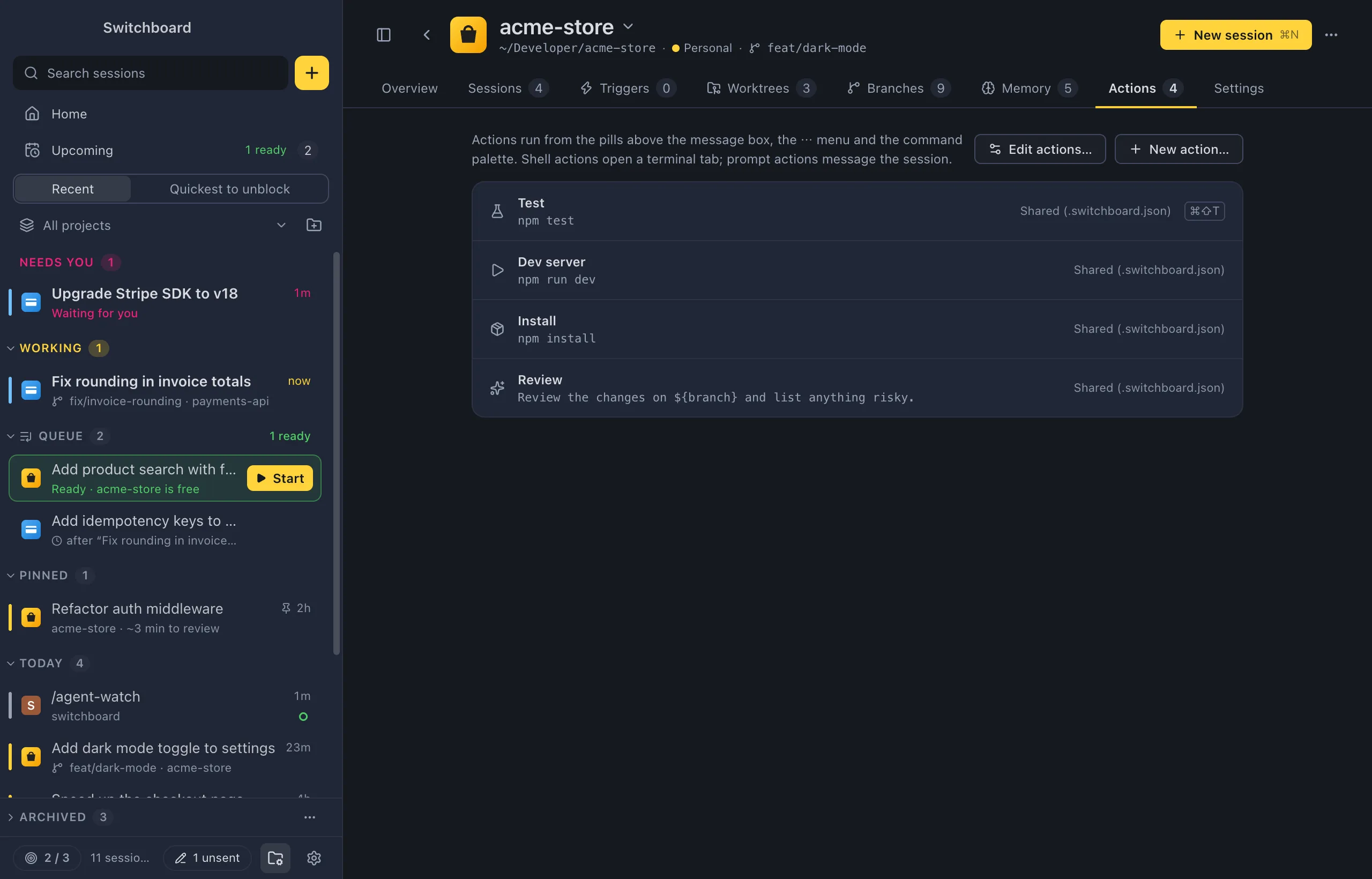Click the add project folder icon
Screen dimensions: 1372x879
coord(314,226)
